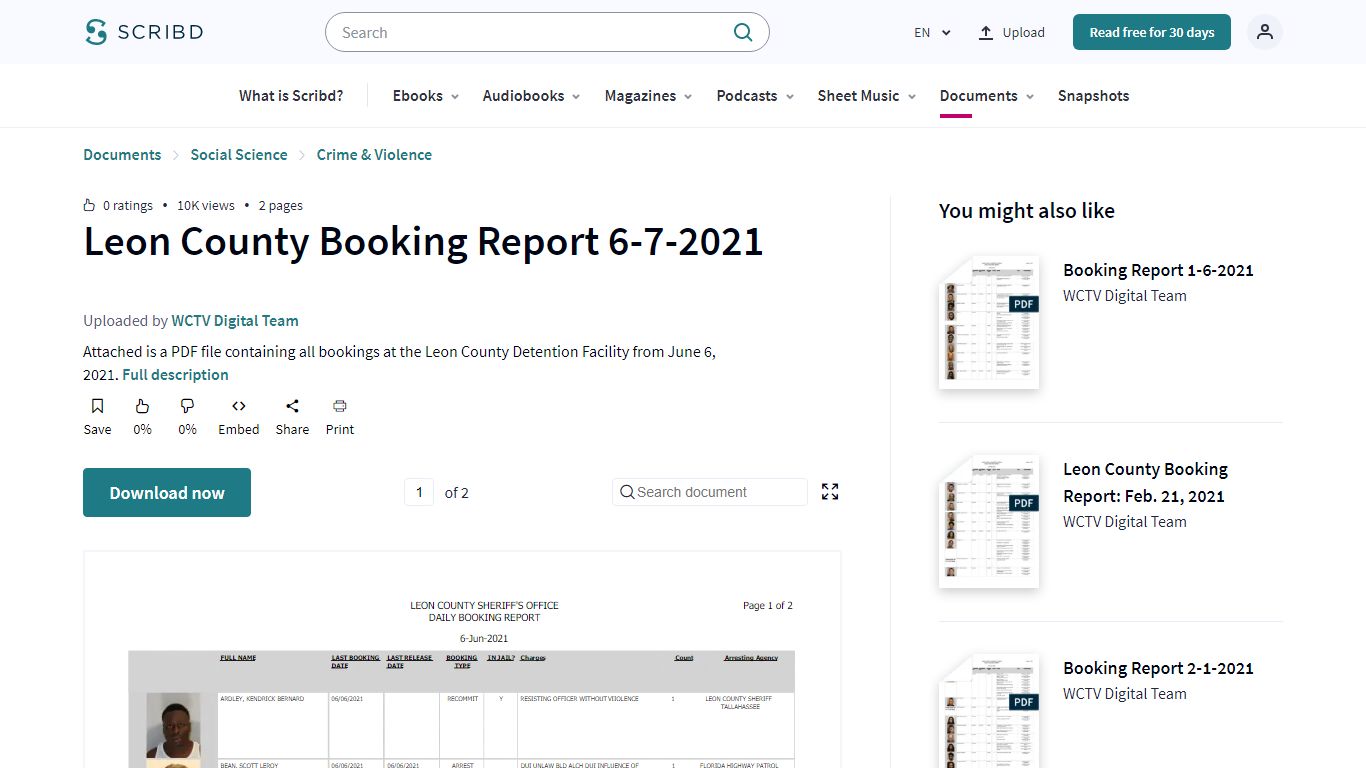Go to Social Science breadcrumb link
The image size is (1366, 768).
click(x=239, y=155)
